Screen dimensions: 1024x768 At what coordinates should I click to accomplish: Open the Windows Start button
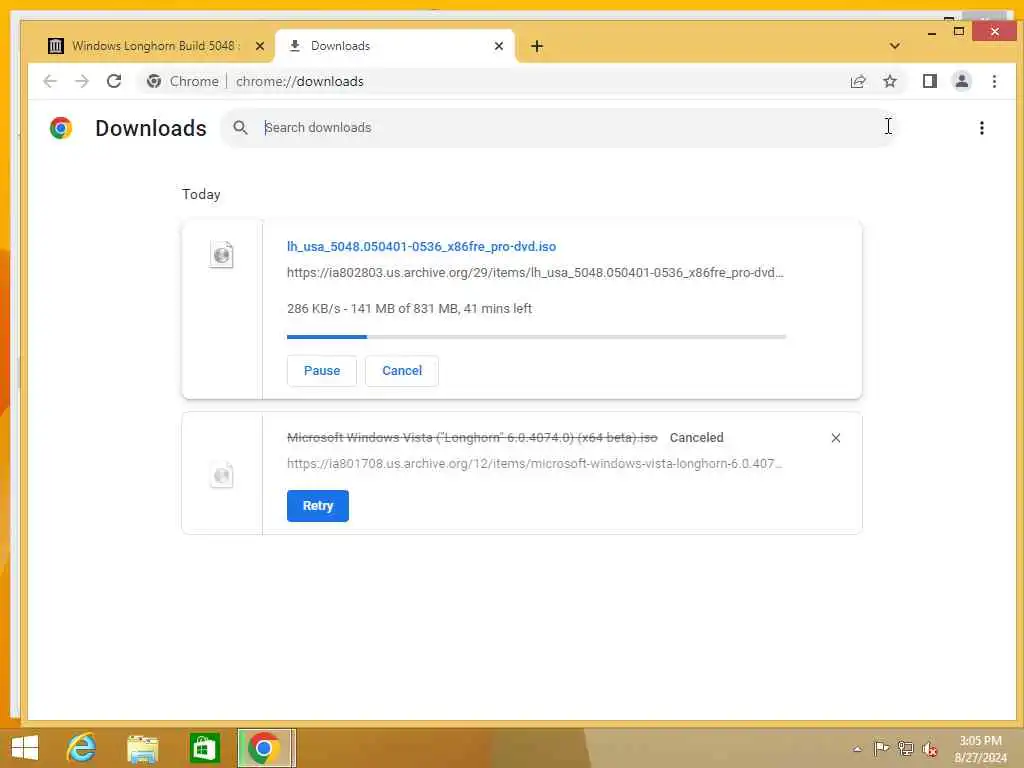(25, 748)
